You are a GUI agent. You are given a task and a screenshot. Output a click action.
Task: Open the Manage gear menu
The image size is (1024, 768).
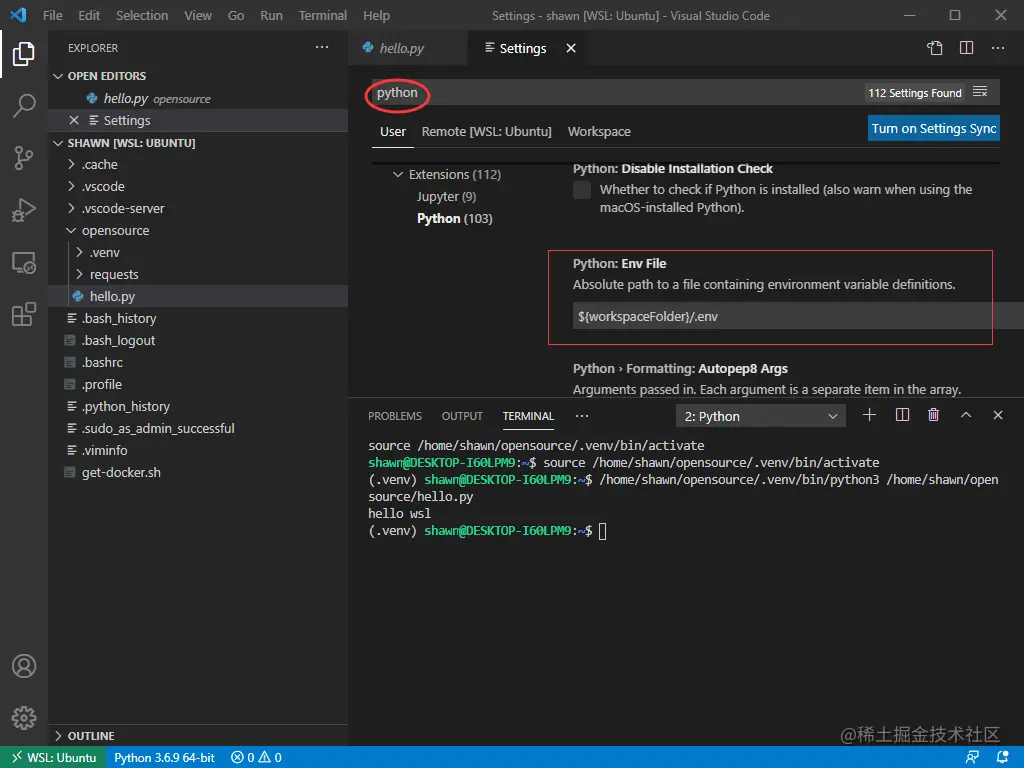click(x=24, y=718)
